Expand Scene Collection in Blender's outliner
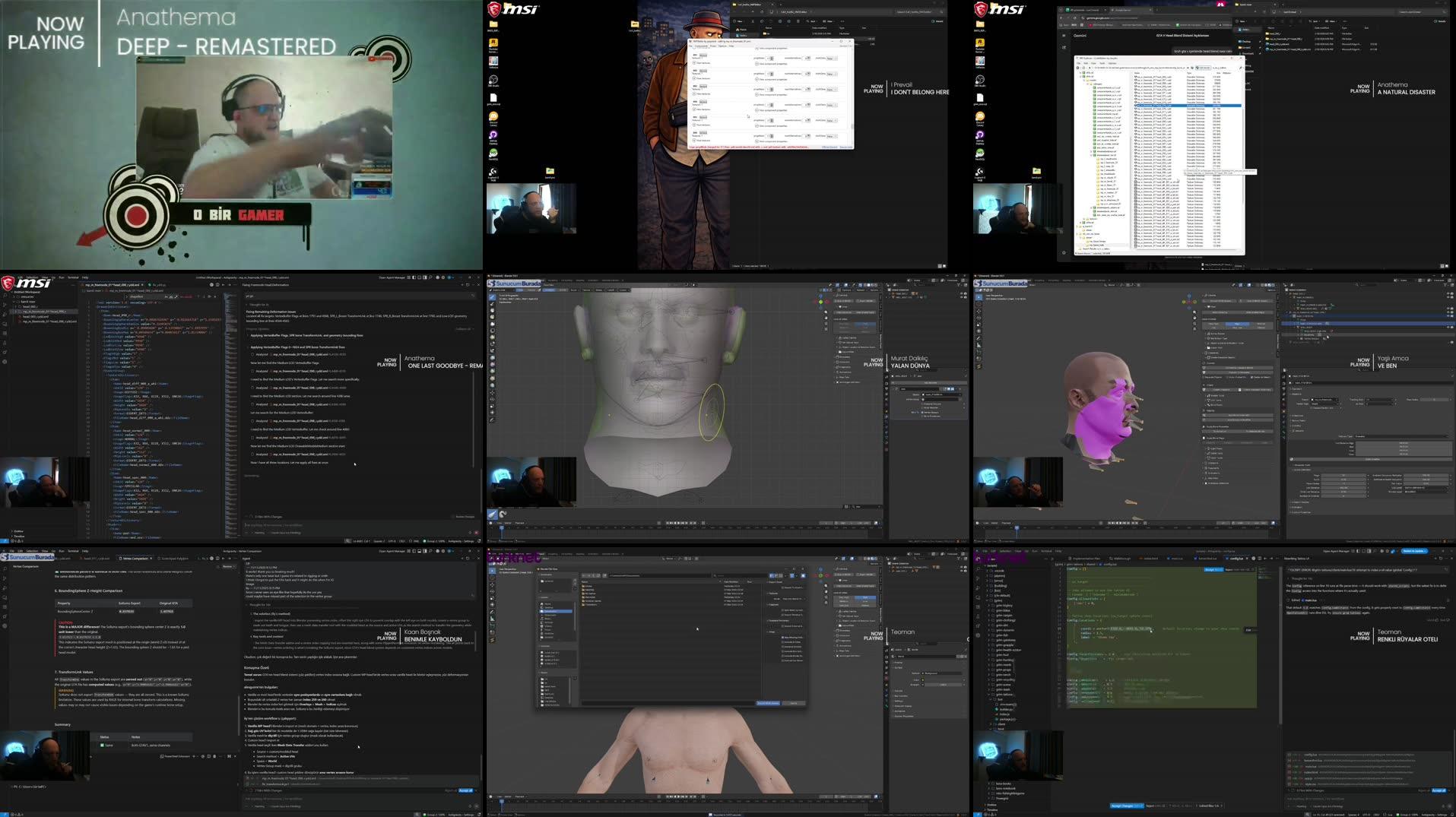Screen dimensions: 1456x817 coord(1286,290)
